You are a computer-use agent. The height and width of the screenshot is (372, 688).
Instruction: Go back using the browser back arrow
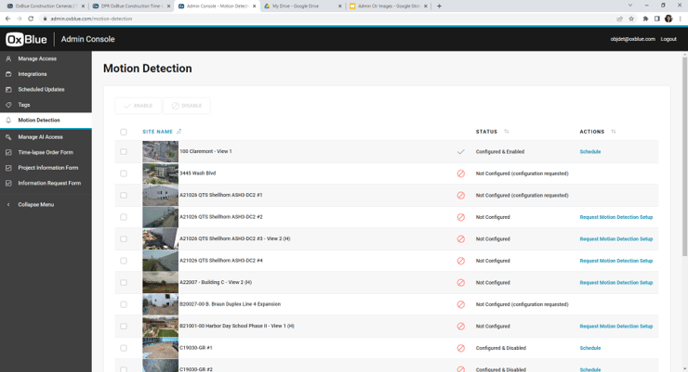pos(7,18)
